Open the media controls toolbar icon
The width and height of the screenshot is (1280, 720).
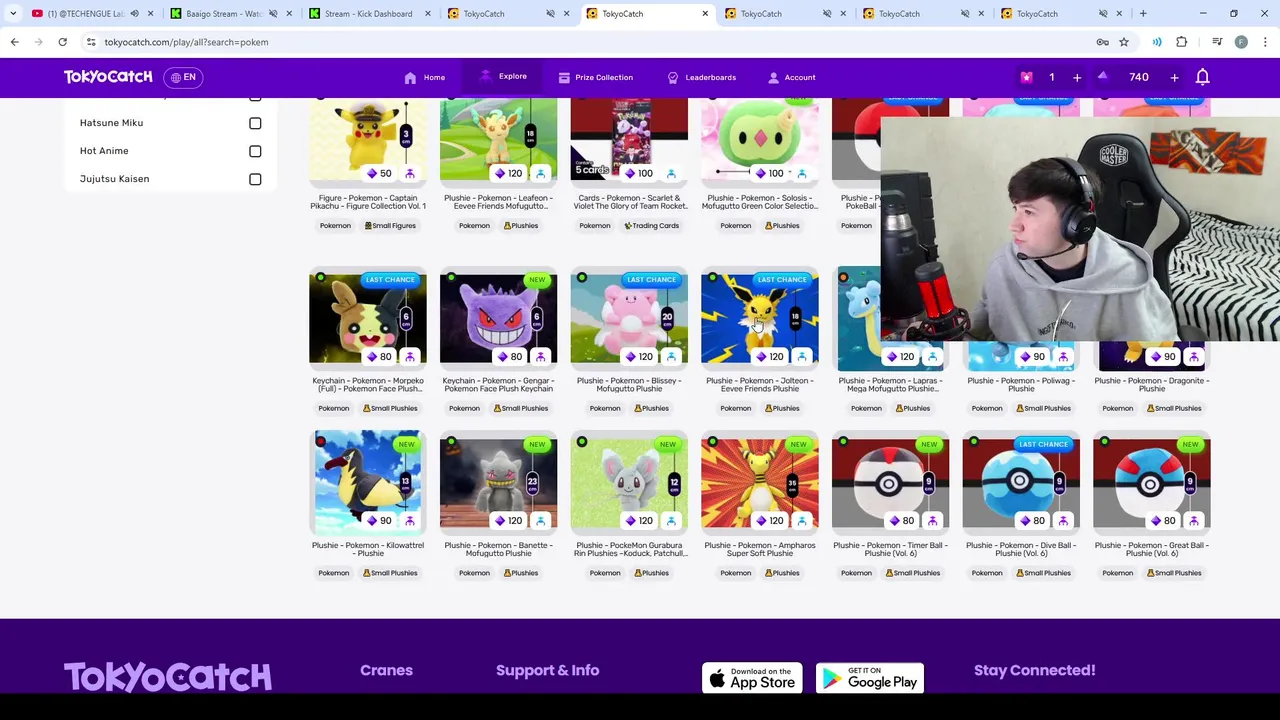pos(1217,42)
